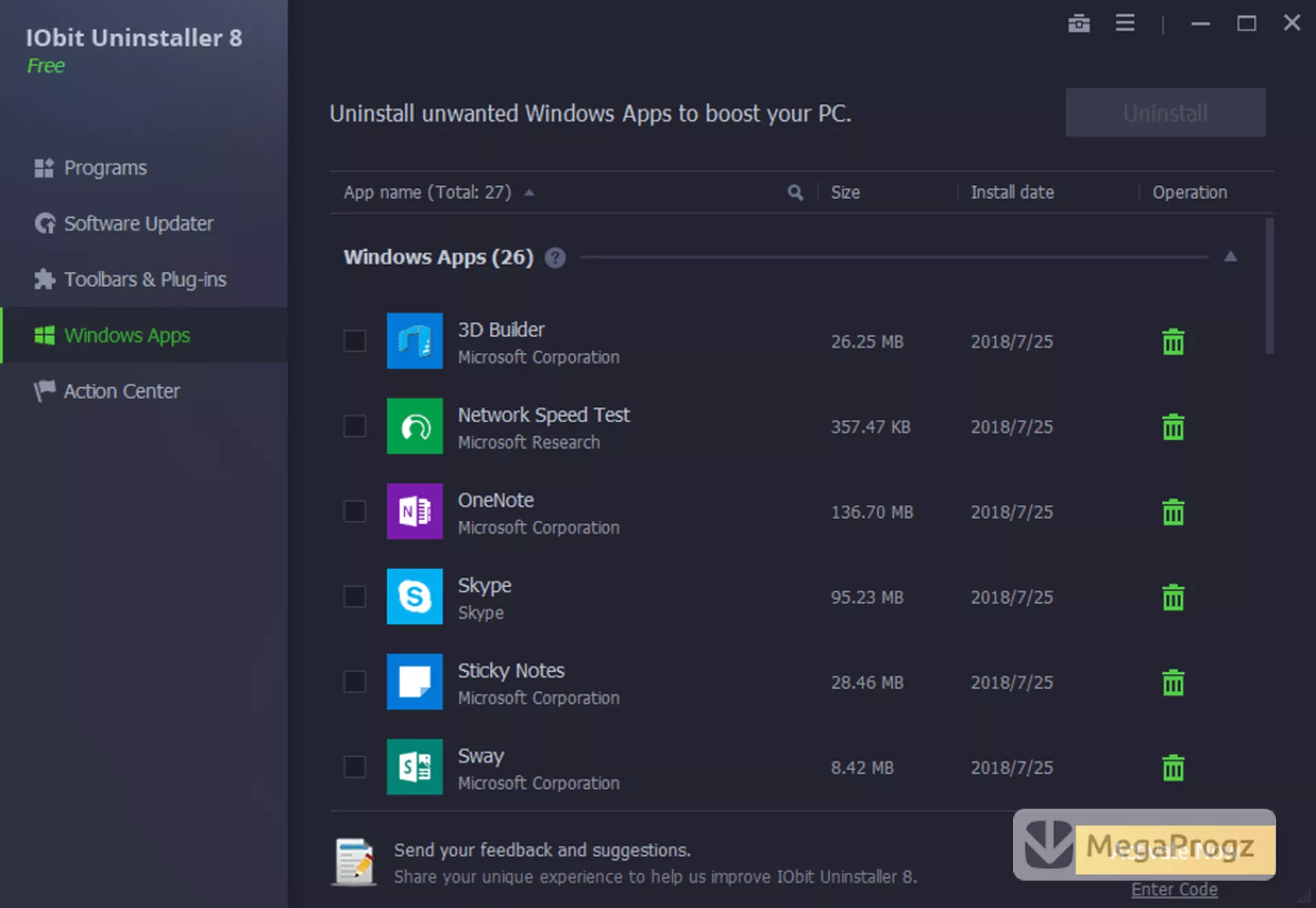Image resolution: width=1316 pixels, height=908 pixels.
Task: Click the Sway app icon
Action: tap(415, 767)
